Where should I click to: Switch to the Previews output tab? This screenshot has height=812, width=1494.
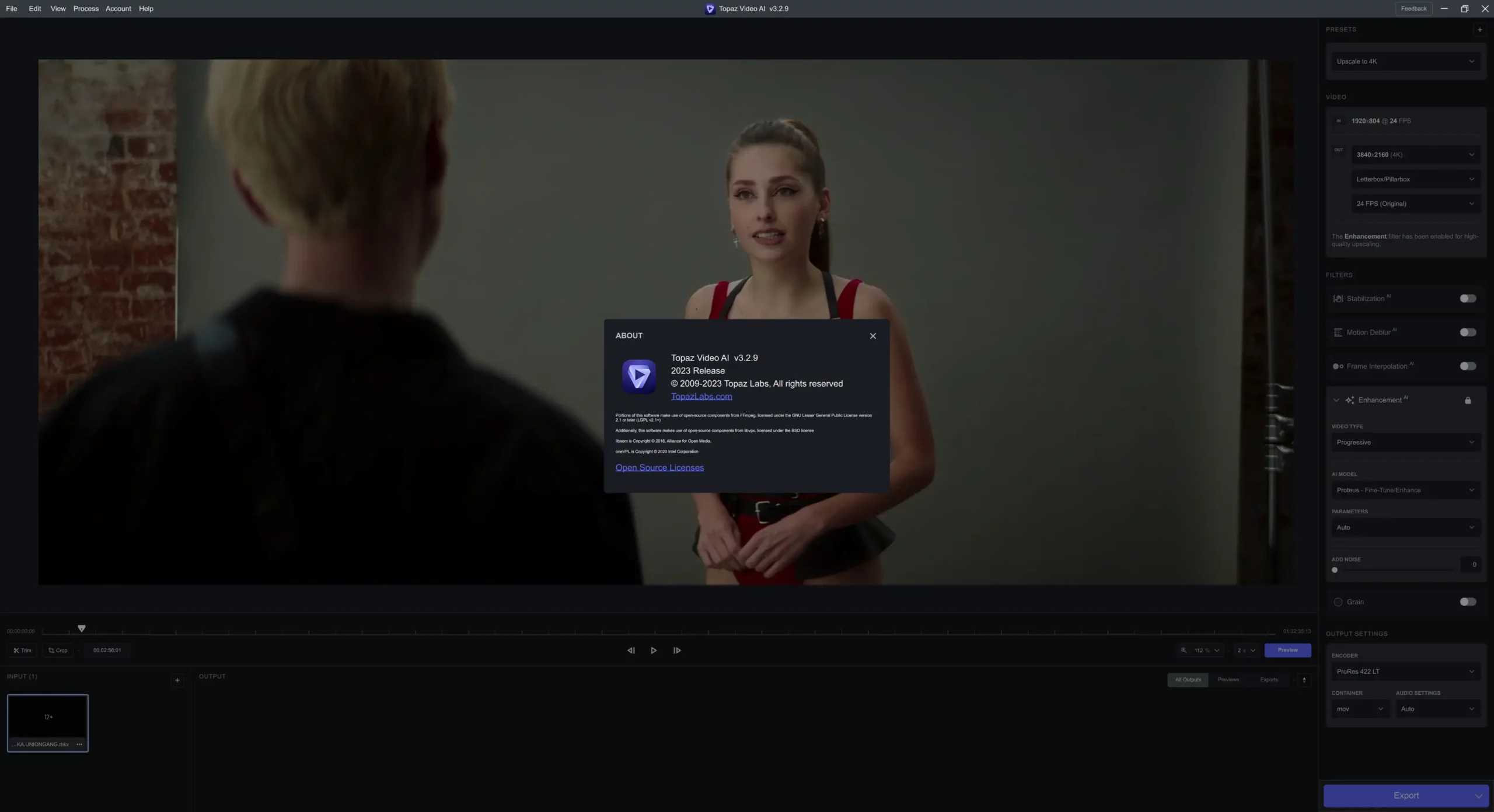1228,680
